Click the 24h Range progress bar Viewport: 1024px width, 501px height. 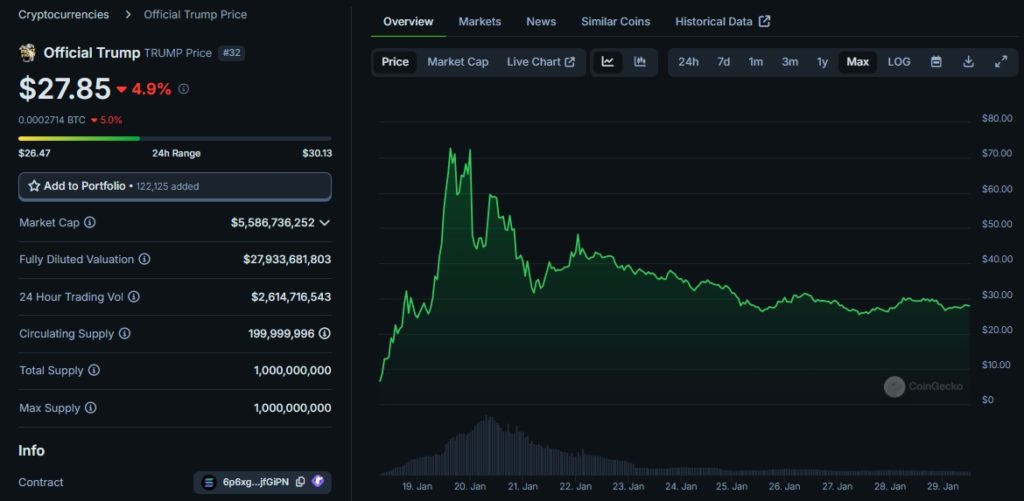tap(175, 138)
